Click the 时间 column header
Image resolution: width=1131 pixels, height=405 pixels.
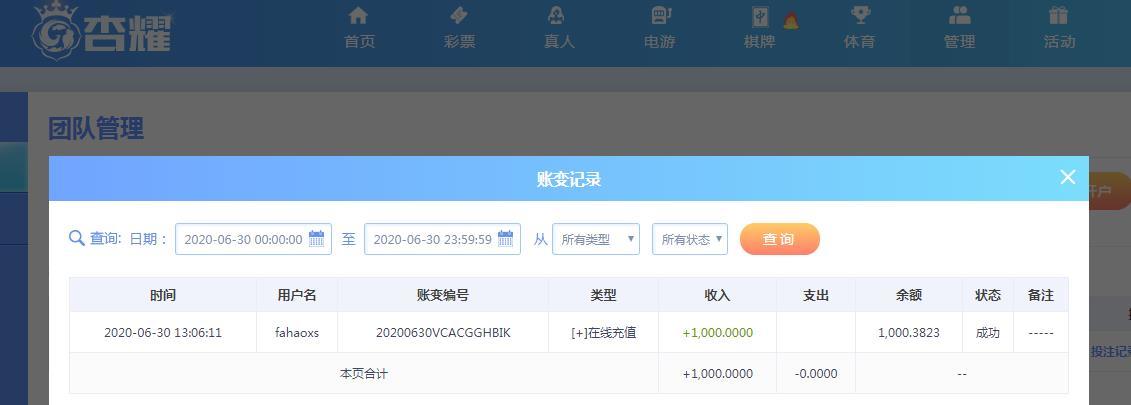[x=163, y=295]
